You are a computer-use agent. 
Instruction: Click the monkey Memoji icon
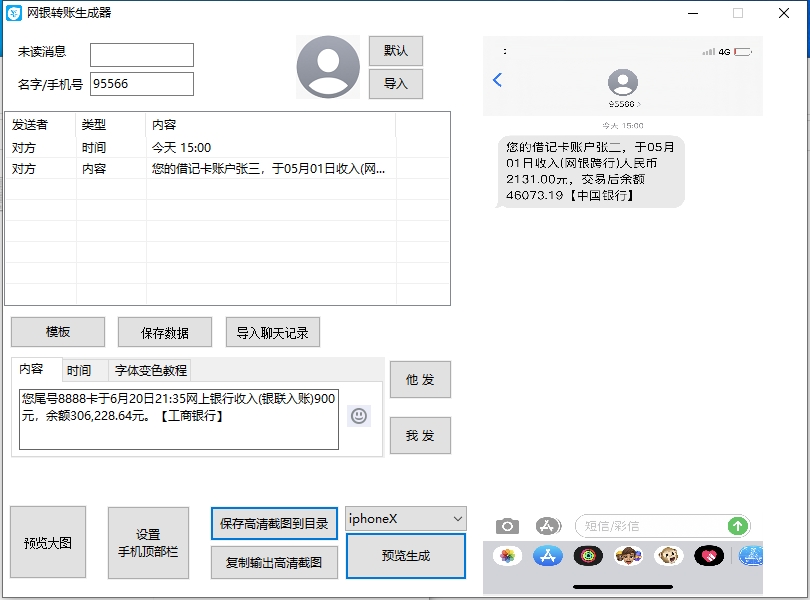(x=668, y=556)
